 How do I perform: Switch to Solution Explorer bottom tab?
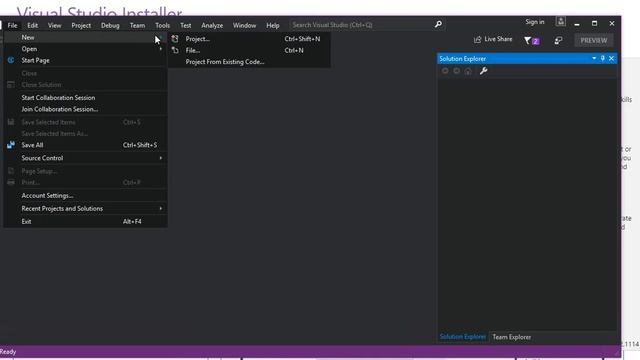463,337
